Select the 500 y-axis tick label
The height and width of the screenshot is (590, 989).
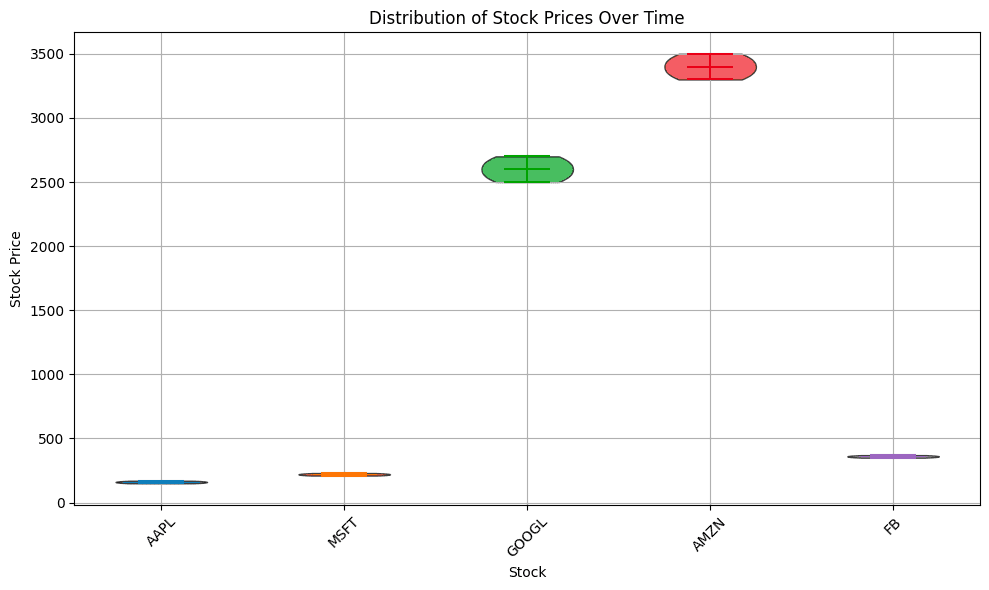click(x=53, y=438)
